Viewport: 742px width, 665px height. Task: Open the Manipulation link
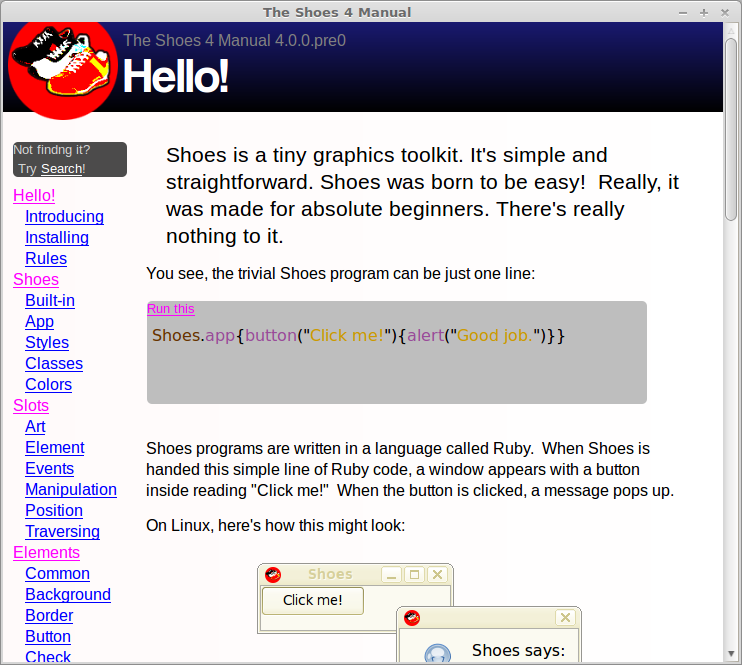pos(71,489)
